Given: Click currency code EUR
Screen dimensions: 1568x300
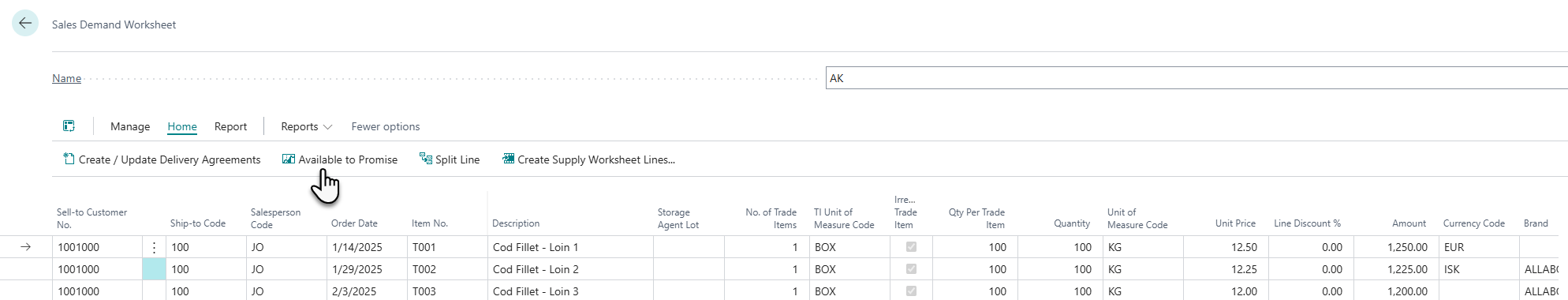Looking at the screenshot, I should [1478, 247].
